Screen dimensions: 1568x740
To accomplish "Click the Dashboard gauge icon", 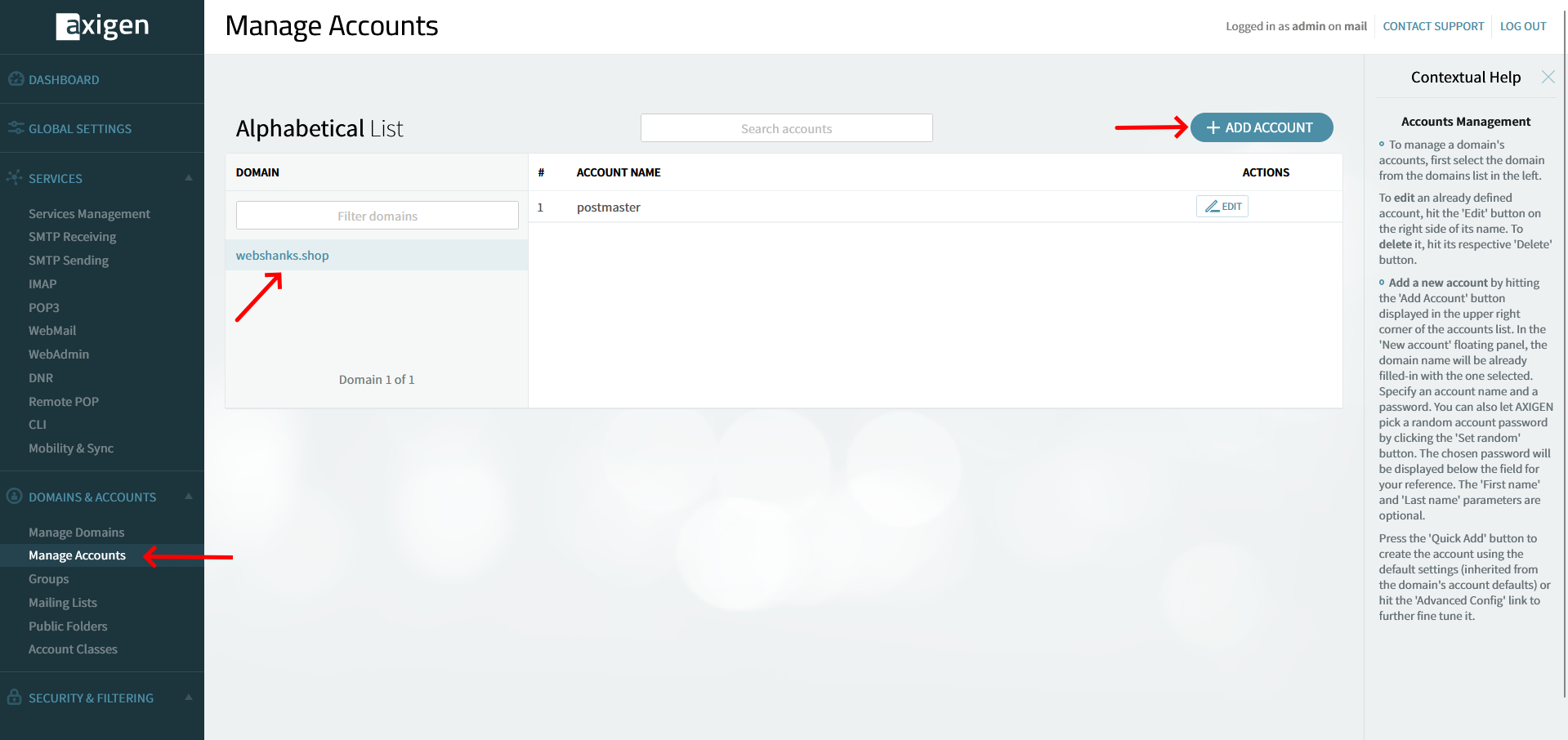I will tap(16, 79).
